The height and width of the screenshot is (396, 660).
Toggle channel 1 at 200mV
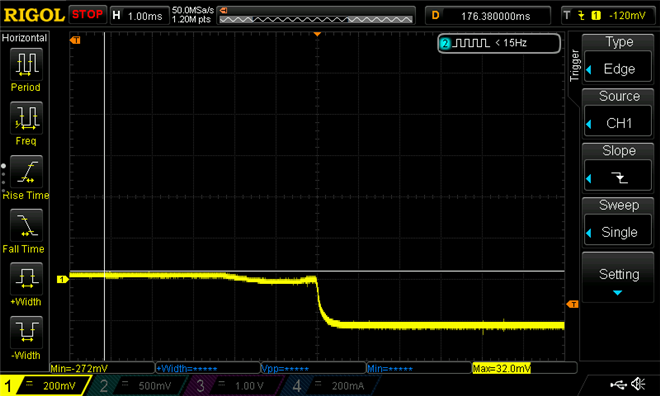pos(45,385)
